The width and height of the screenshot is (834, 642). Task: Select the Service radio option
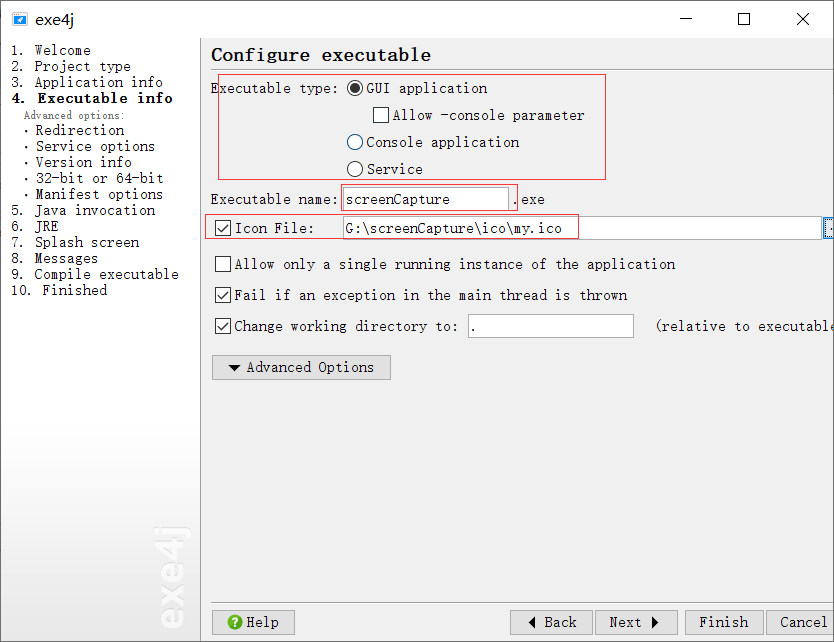(355, 169)
